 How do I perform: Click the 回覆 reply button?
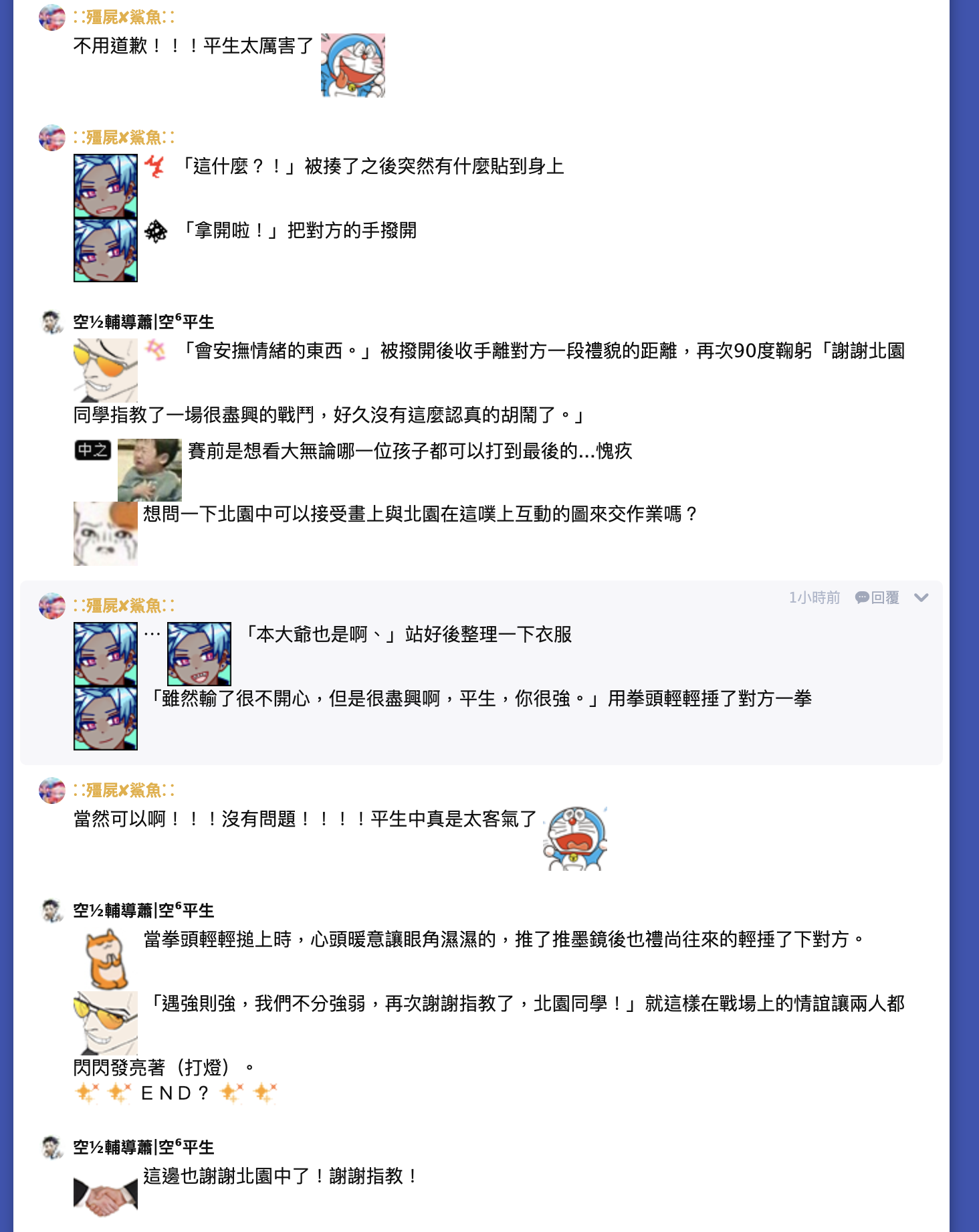[877, 597]
